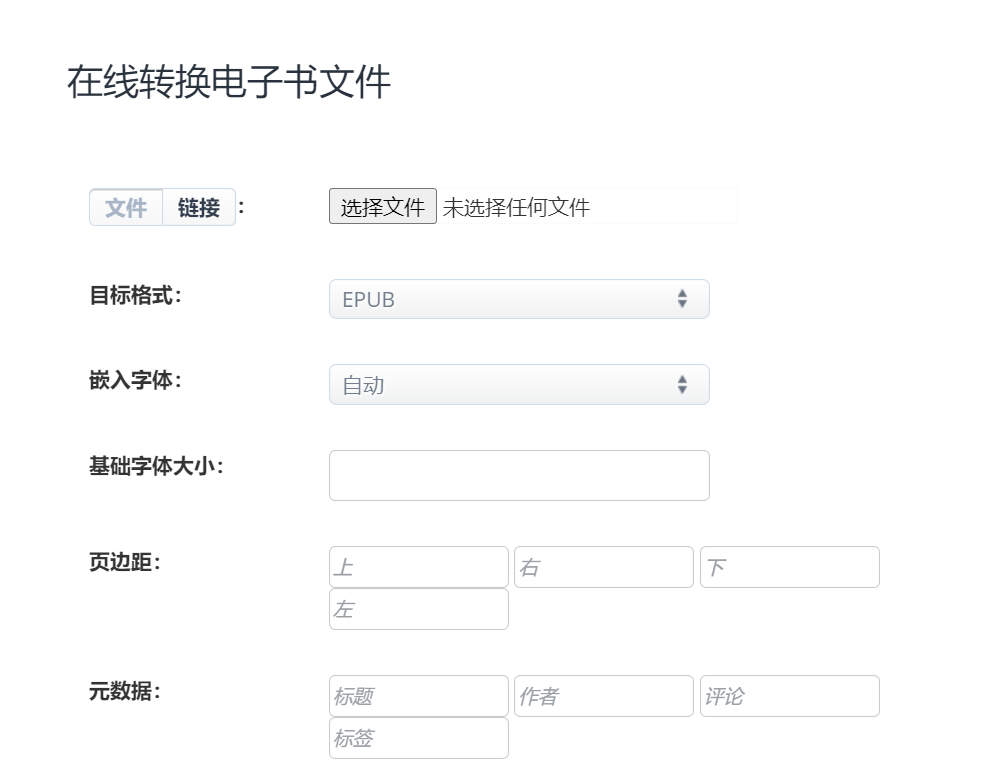Click the 右 margin input field
Image resolution: width=996 pixels, height=777 pixels.
(603, 567)
